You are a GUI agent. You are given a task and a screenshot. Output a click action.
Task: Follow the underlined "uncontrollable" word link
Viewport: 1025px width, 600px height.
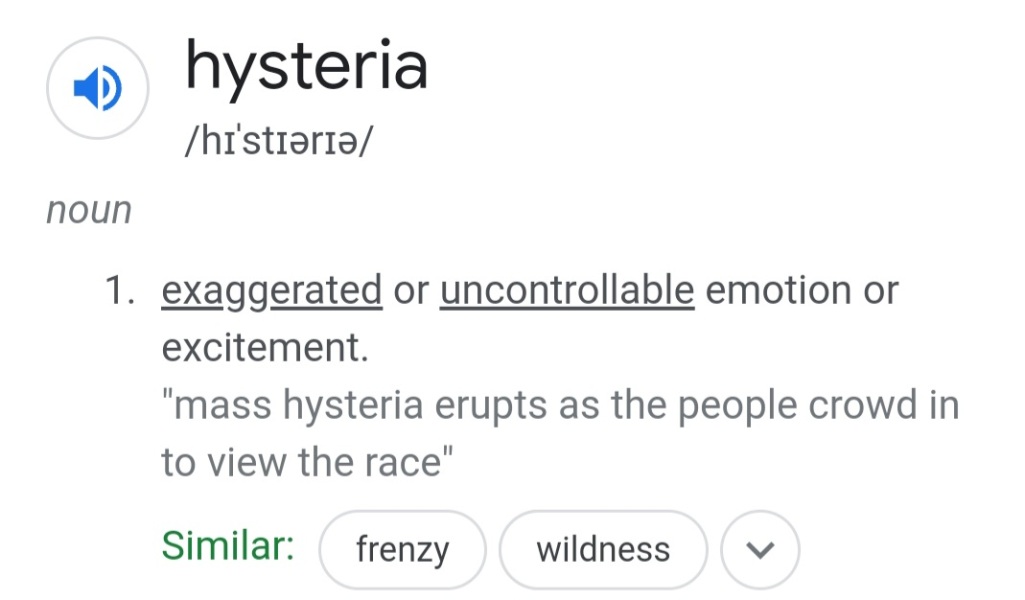567,291
